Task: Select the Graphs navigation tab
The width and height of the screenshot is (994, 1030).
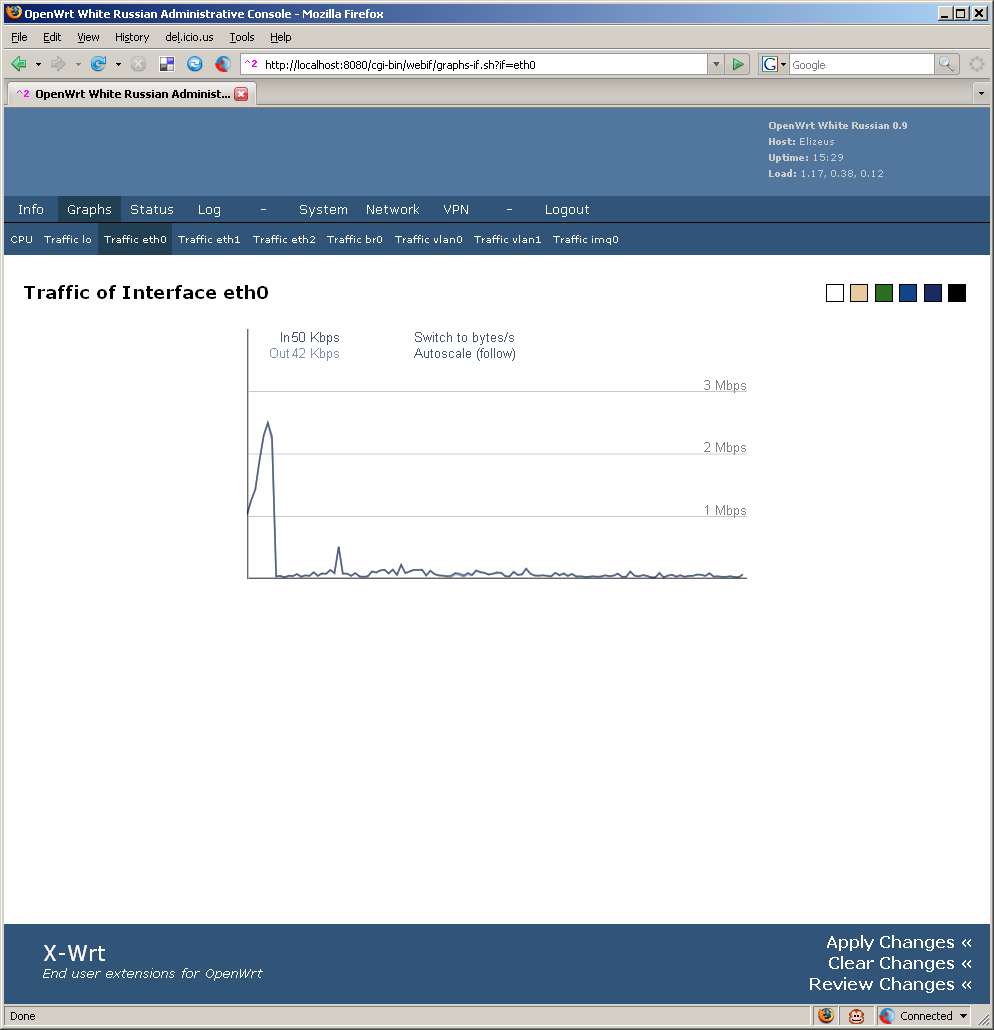Action: coord(89,210)
